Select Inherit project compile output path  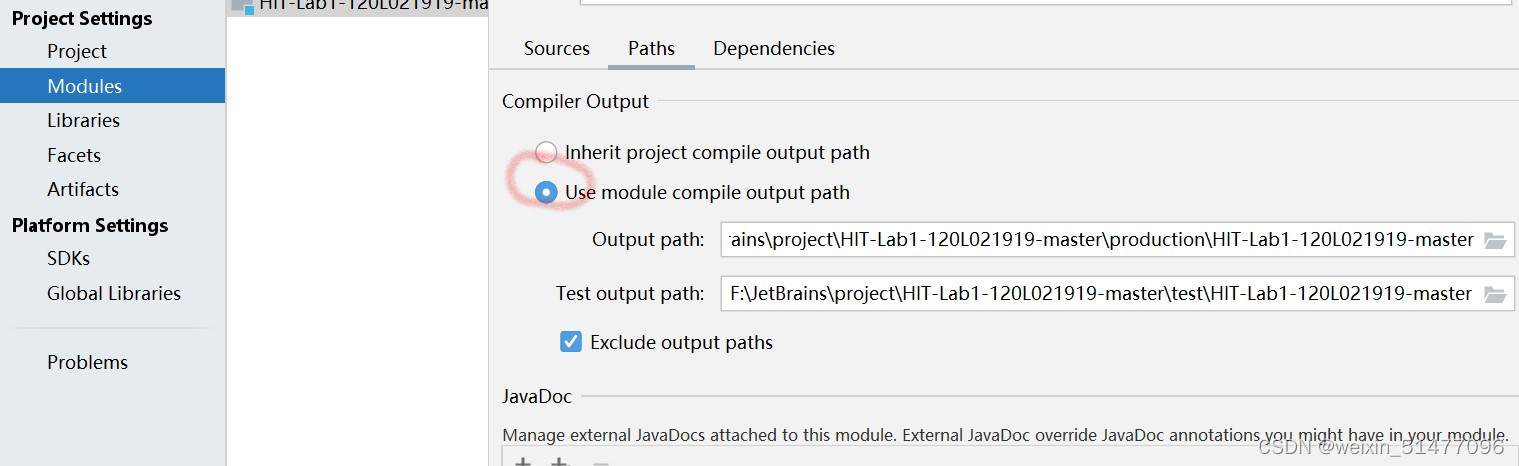click(546, 152)
